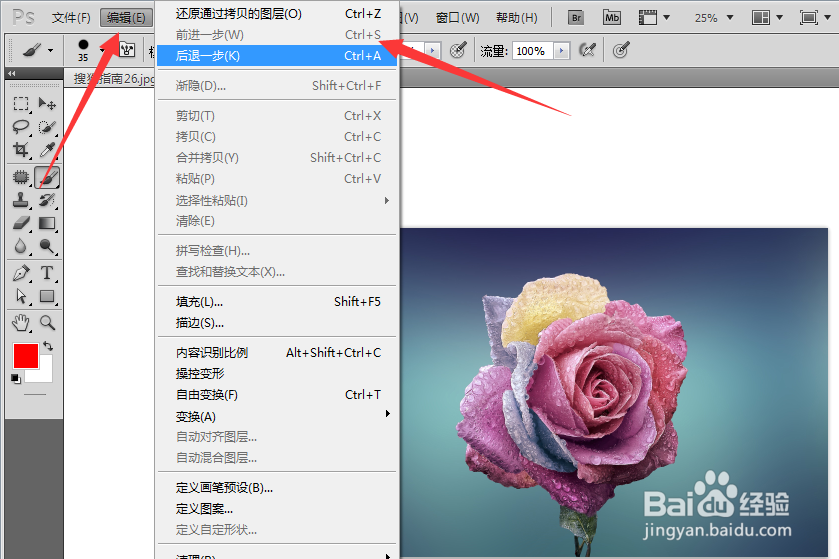Open the 文件(F) menu
Viewport: 839px width, 559px height.
pyautogui.click(x=71, y=18)
